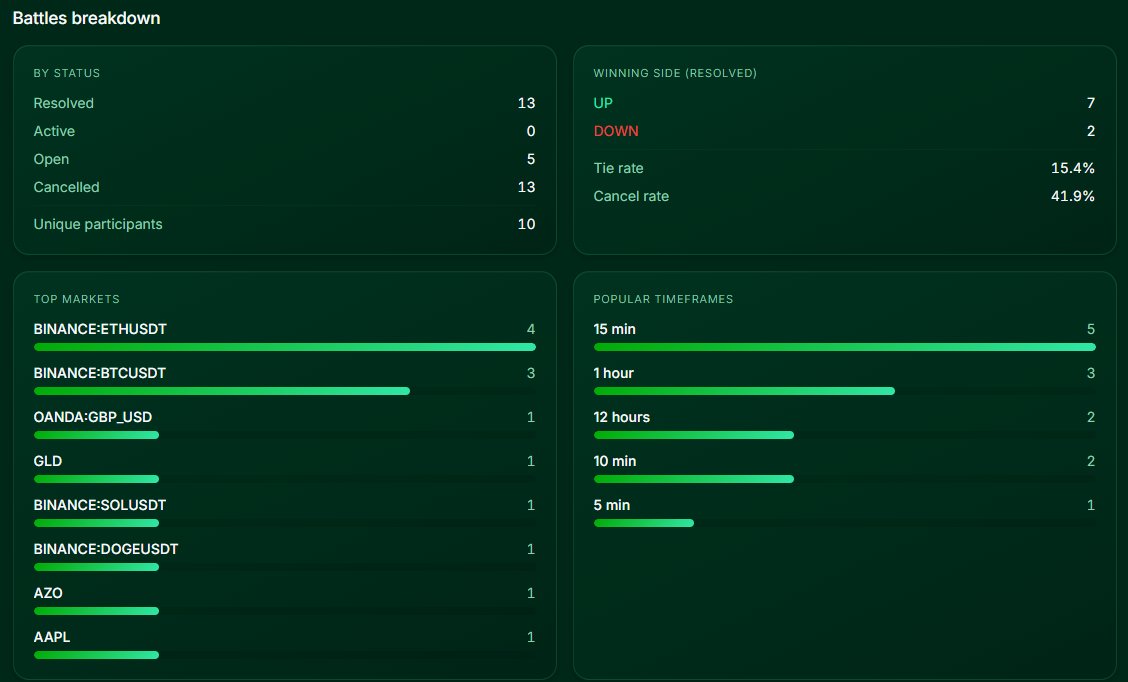The height and width of the screenshot is (682, 1128).
Task: Click the WINNING SIDE (RESOLVED) title
Action: (x=675, y=73)
